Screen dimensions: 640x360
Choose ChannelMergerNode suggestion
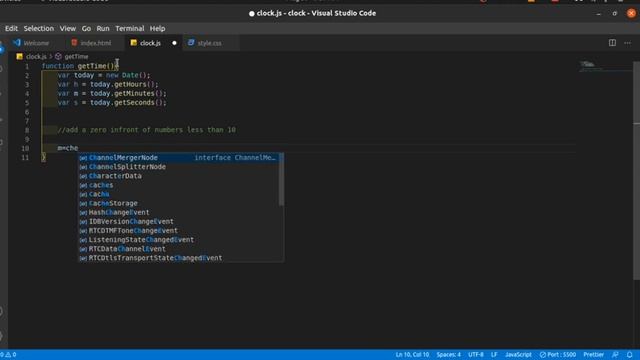pos(179,158)
